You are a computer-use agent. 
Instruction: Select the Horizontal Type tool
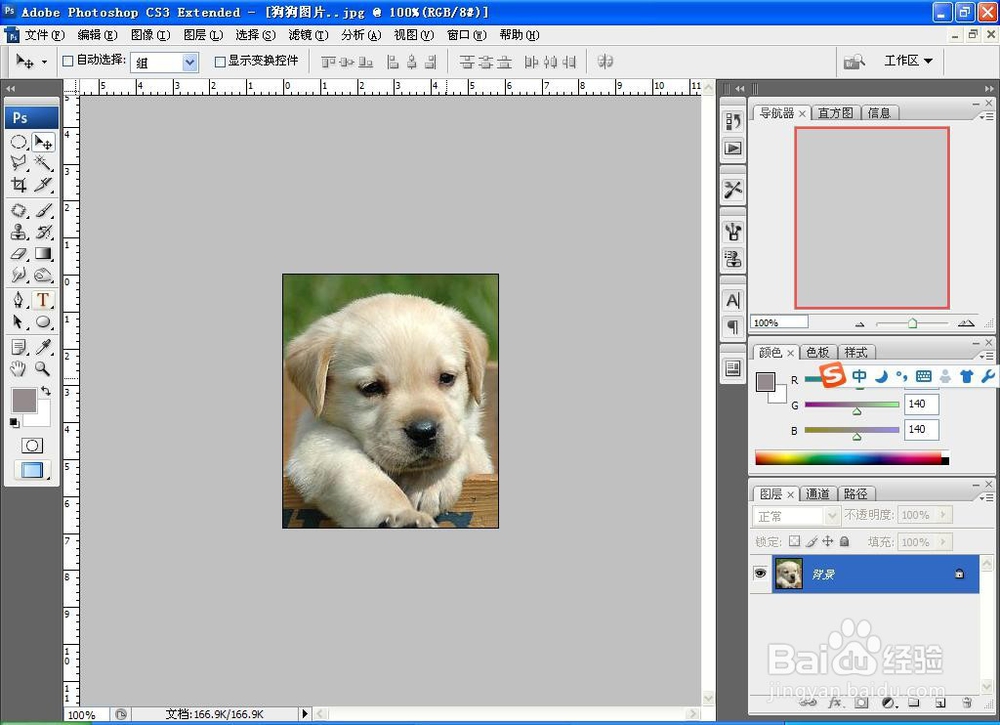43,300
